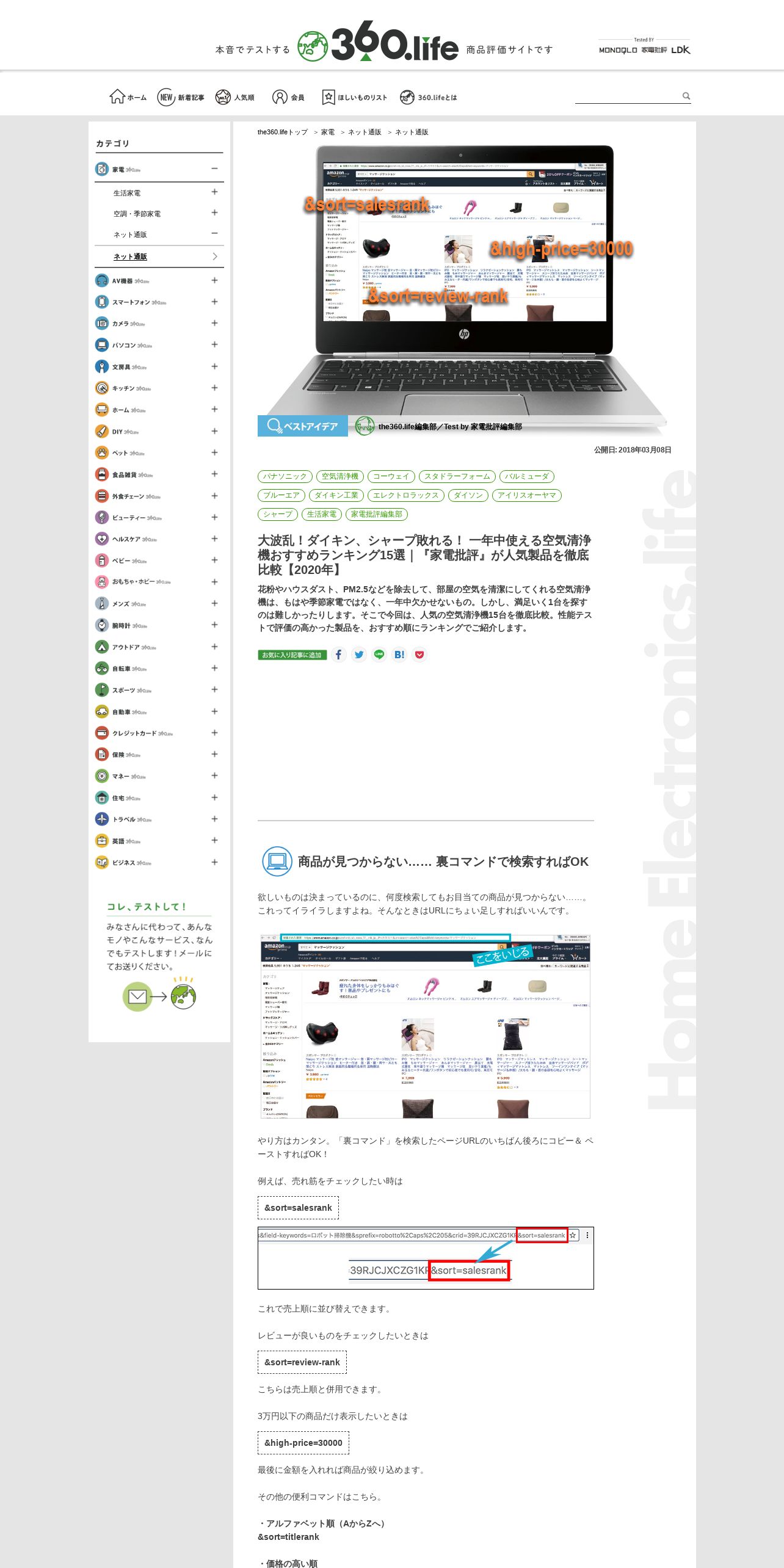This screenshot has height=1568, width=784.
Task: Select アイリスオーヤマ tag
Action: coord(527,495)
